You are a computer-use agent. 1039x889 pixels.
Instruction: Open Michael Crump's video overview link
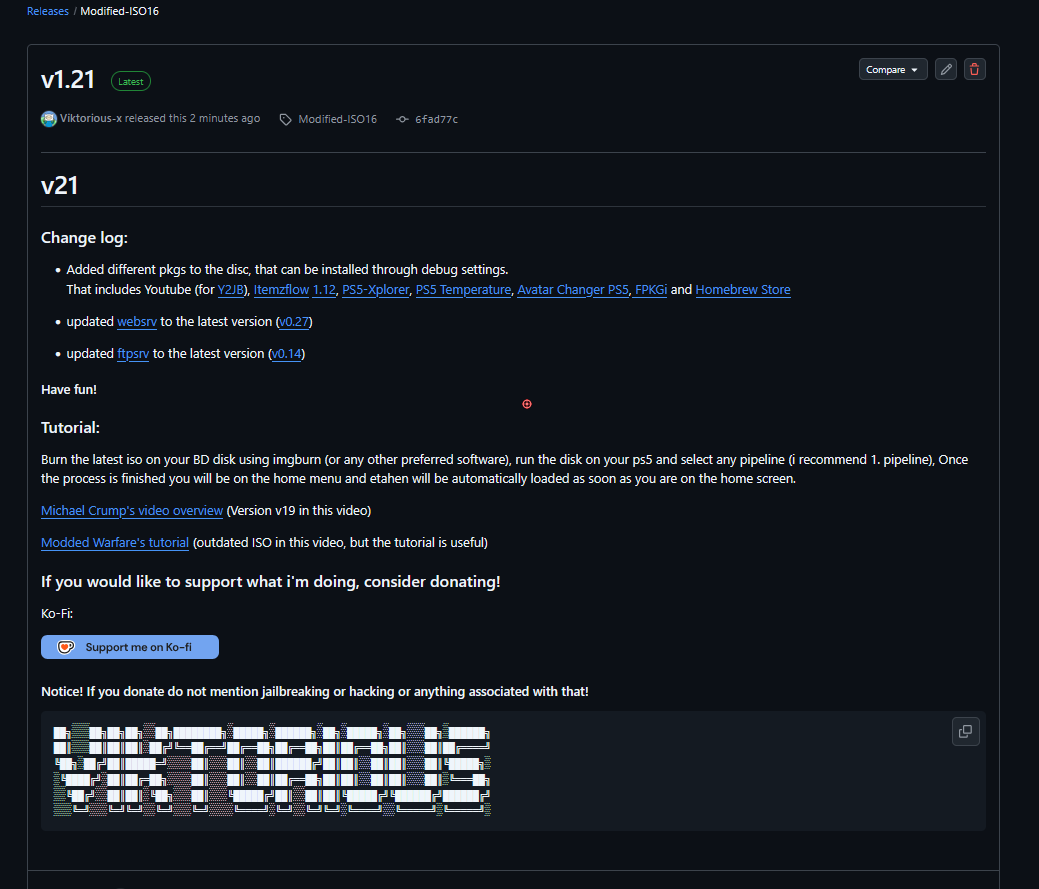(132, 511)
